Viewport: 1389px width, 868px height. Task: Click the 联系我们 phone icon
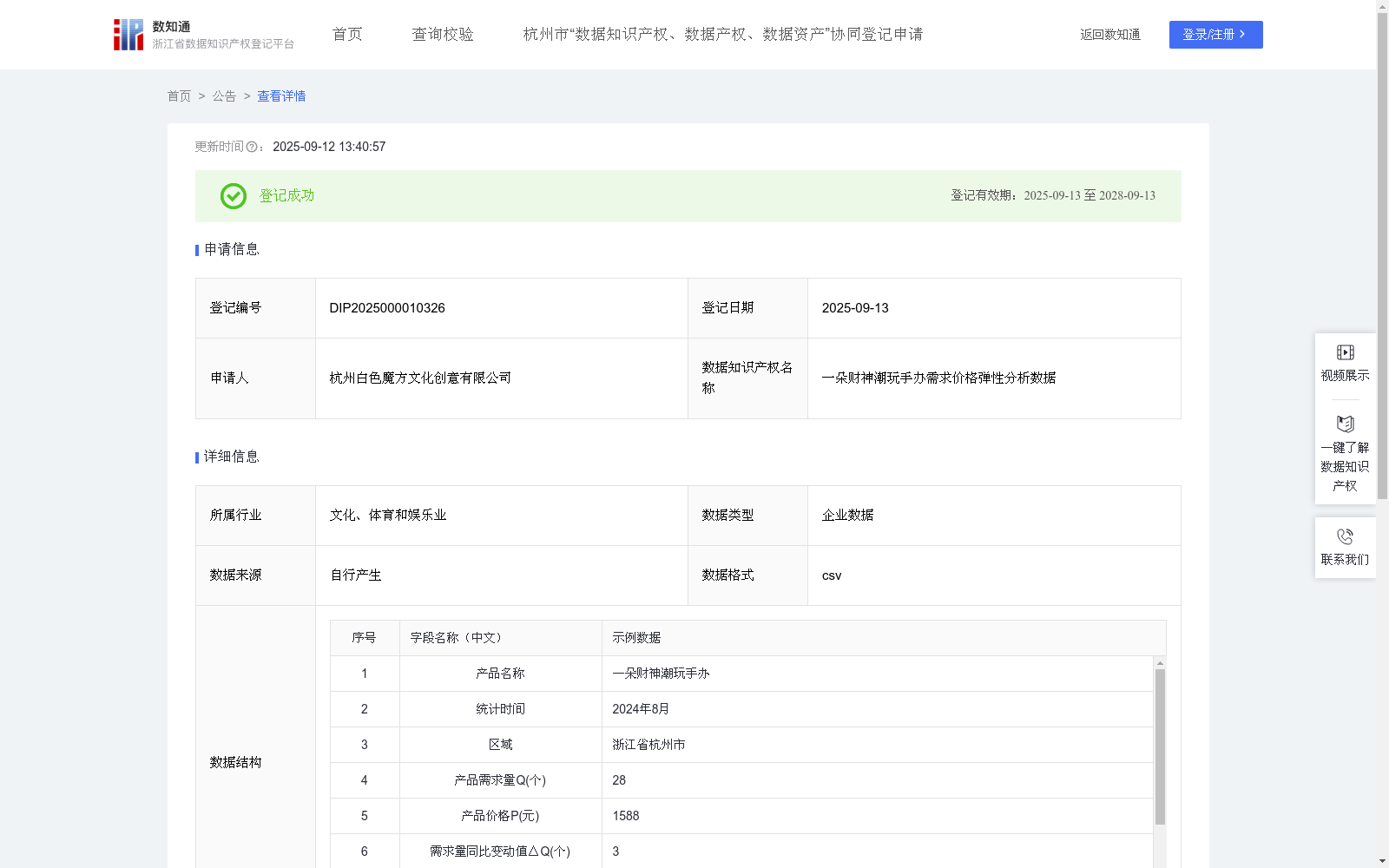click(1345, 536)
